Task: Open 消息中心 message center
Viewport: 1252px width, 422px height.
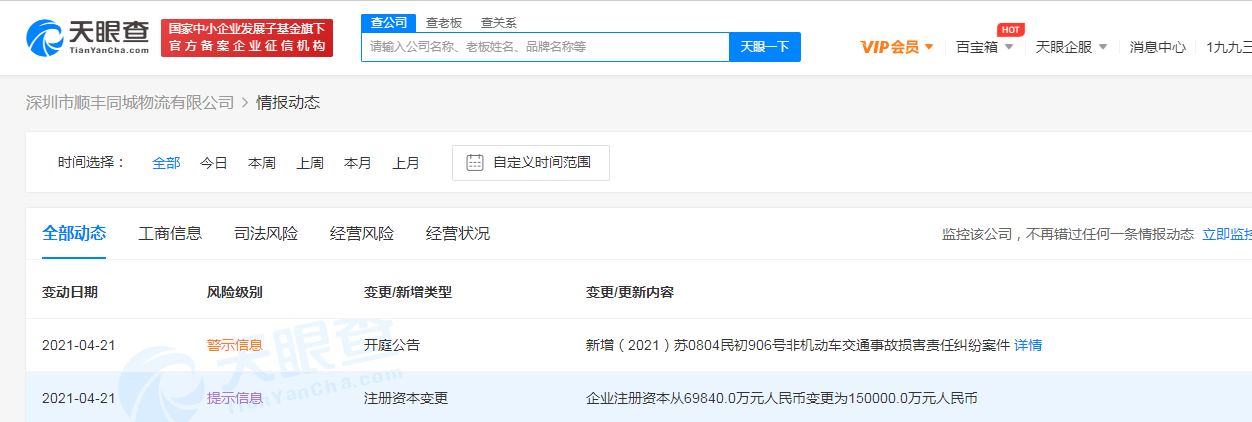Action: tap(1157, 47)
